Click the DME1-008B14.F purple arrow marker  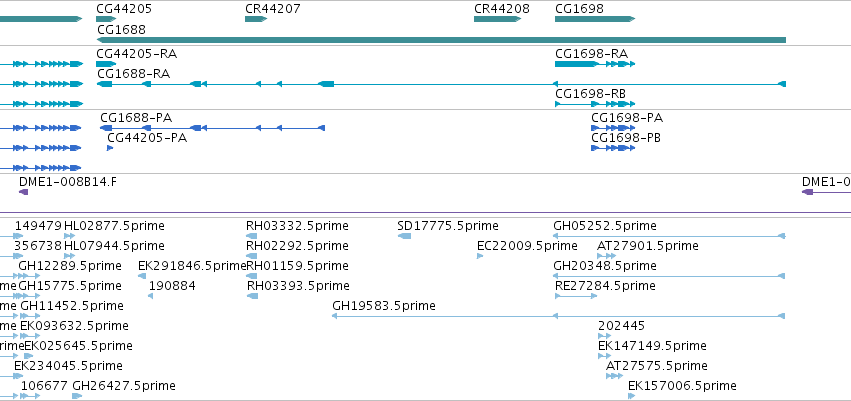[x=23, y=192]
